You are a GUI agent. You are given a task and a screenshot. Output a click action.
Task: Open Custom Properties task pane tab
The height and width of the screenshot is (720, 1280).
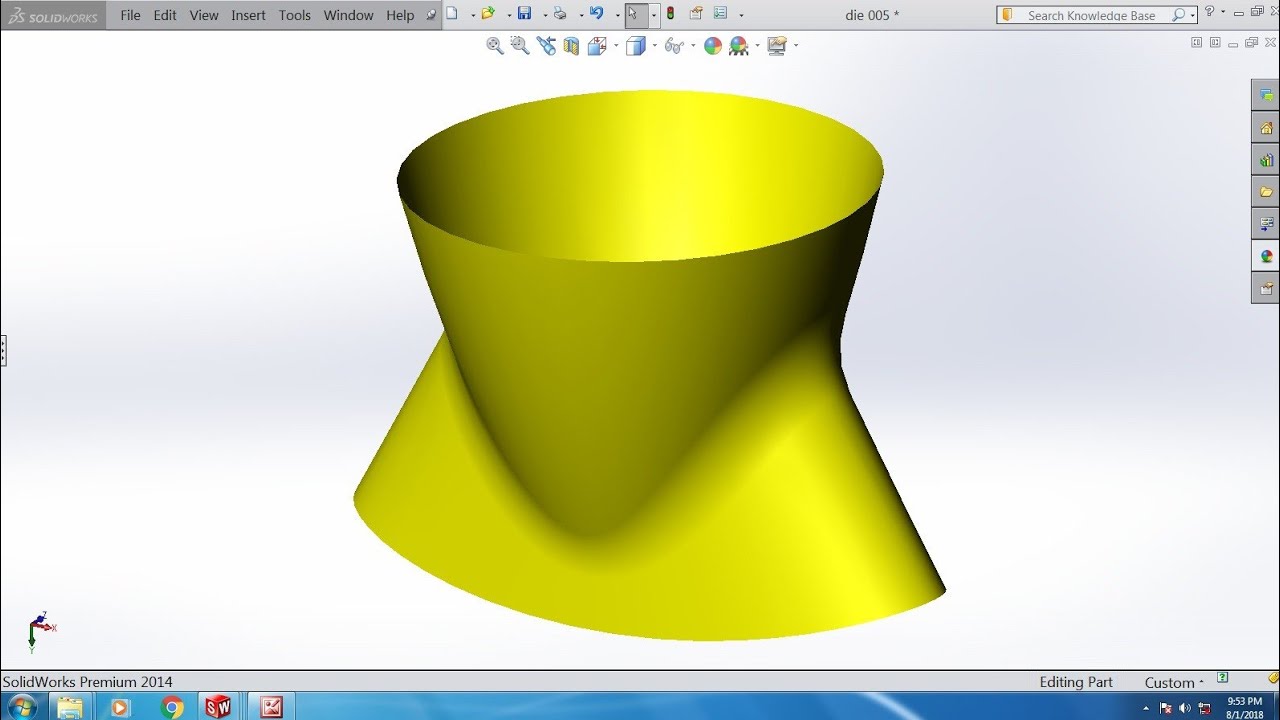[1267, 287]
